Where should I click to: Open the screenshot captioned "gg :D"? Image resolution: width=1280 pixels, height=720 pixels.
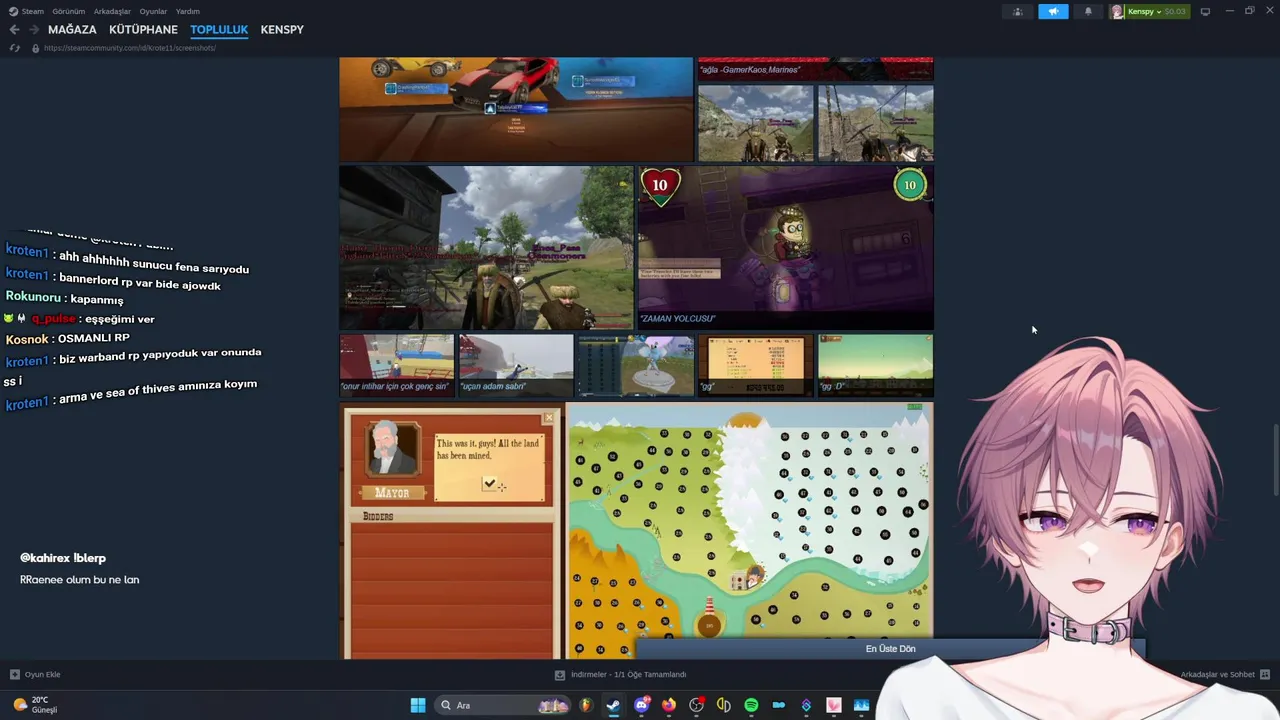876,366
